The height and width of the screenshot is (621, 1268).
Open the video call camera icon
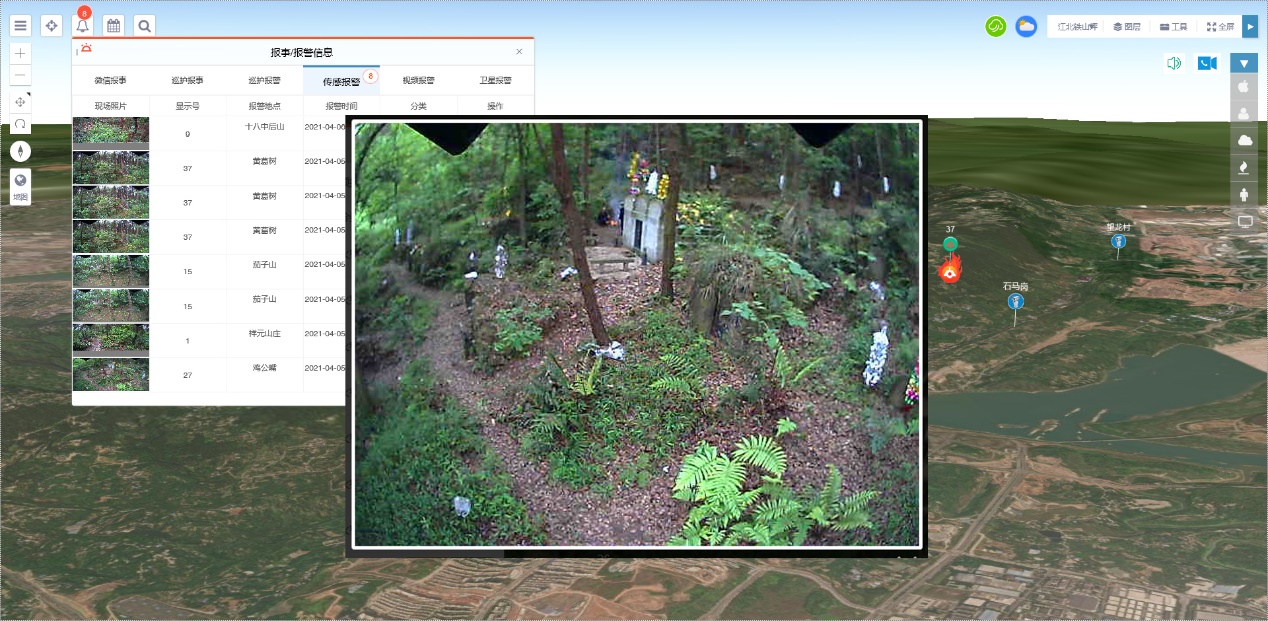point(1207,63)
